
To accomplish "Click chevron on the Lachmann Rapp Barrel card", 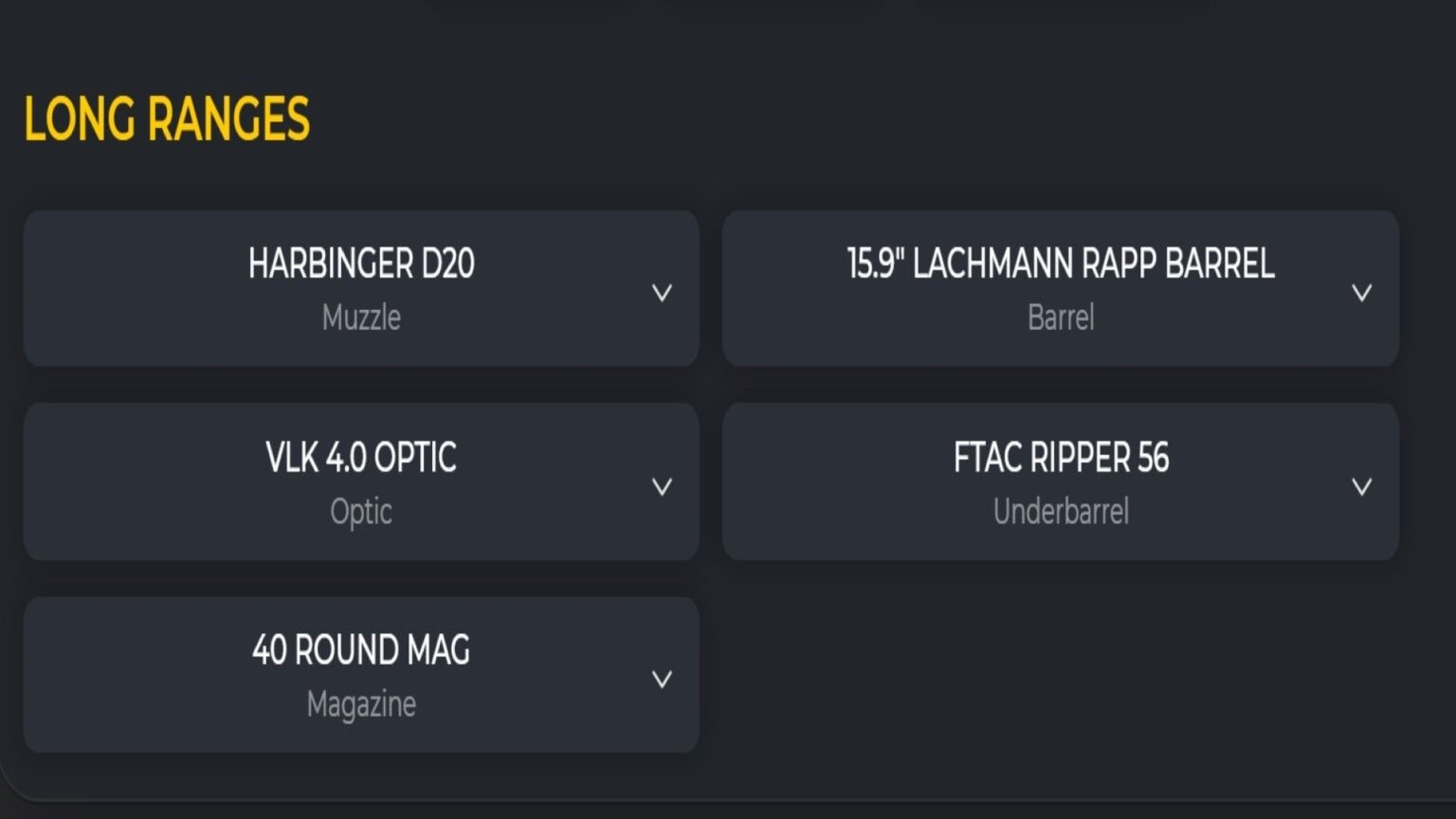I will coord(1361,292).
